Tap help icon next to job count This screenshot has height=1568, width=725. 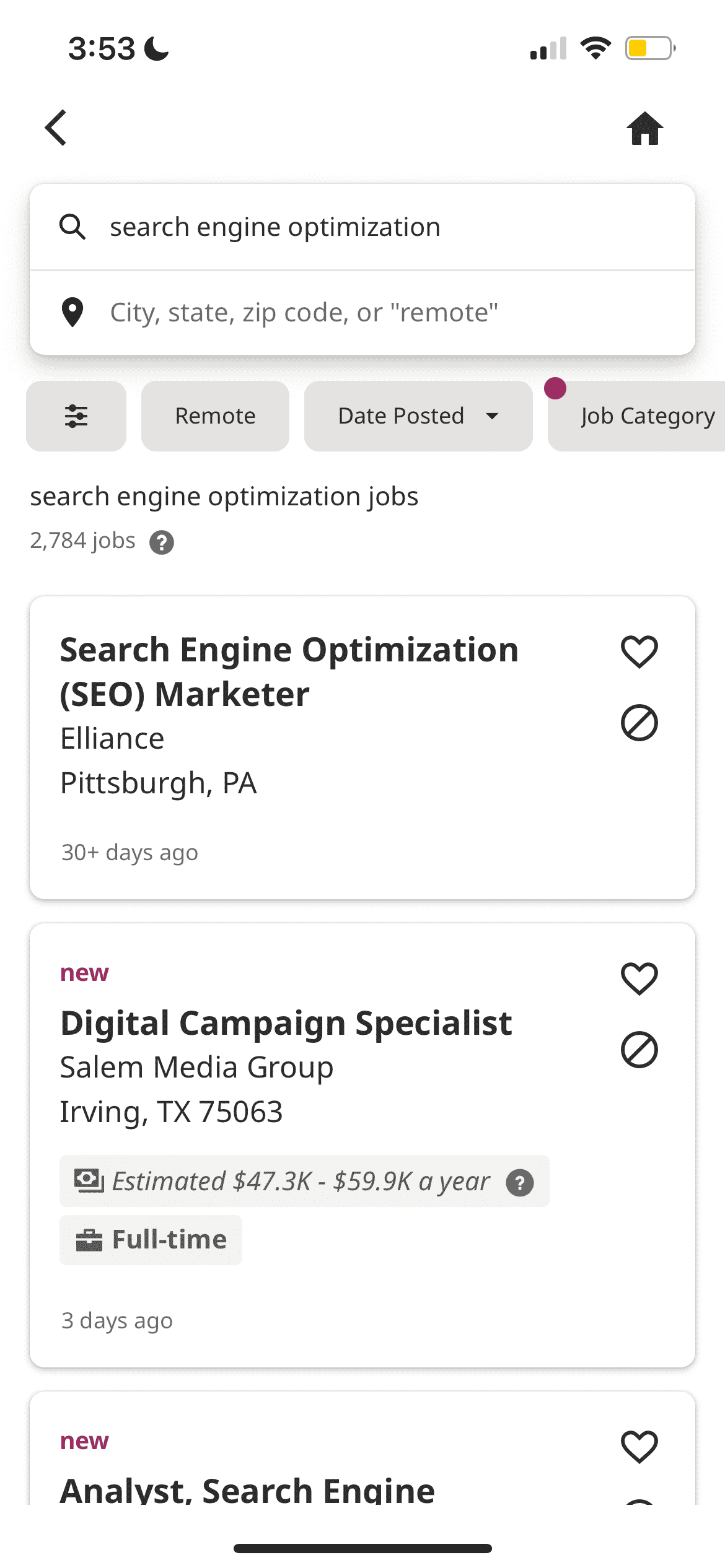click(x=162, y=542)
